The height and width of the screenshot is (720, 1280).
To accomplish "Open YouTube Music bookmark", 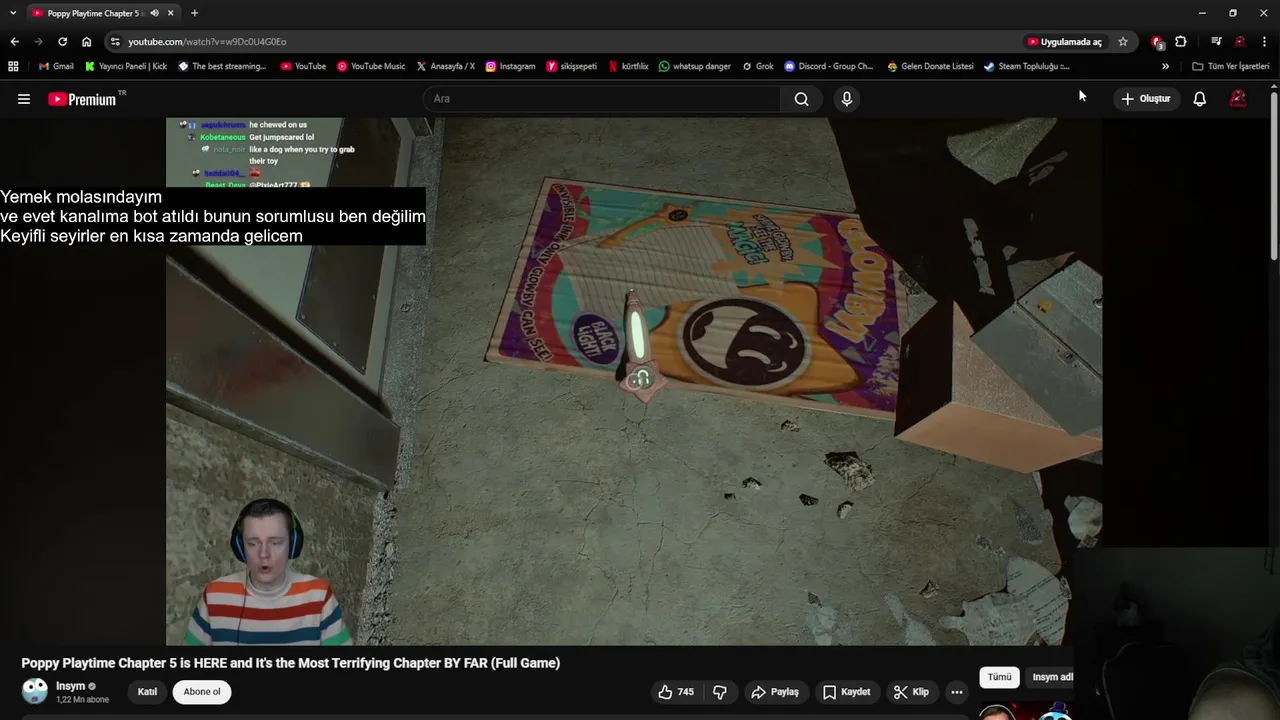I will coord(371,66).
